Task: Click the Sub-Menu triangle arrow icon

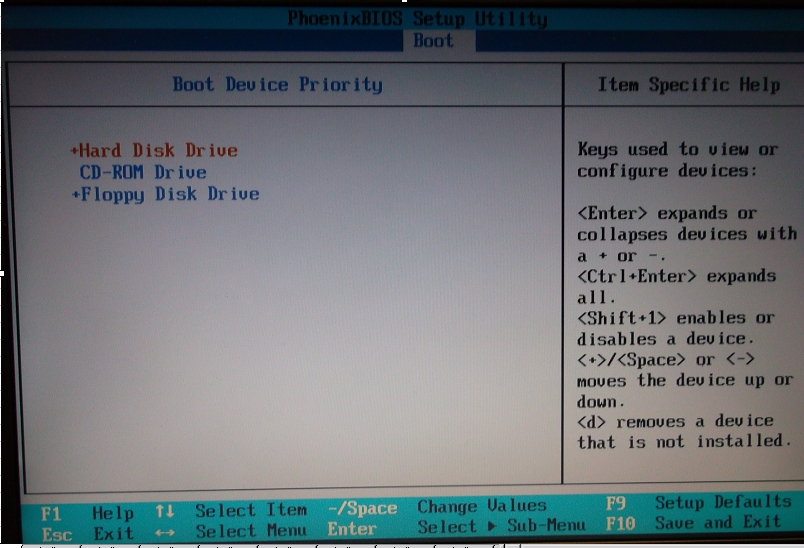Action: [492, 526]
